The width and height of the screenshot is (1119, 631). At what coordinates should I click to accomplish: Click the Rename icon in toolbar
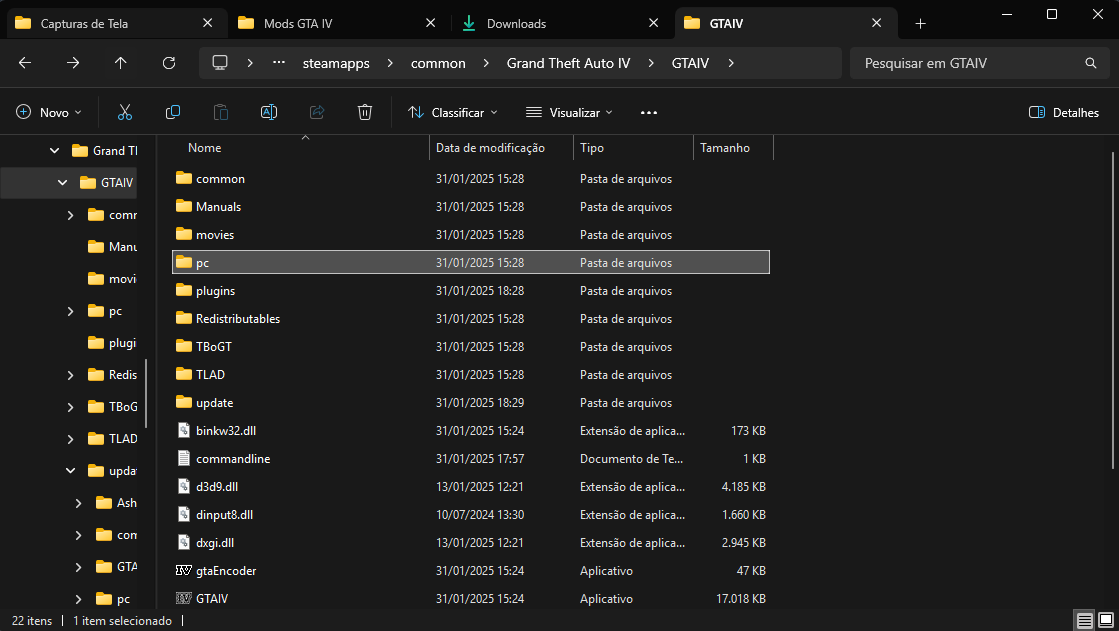[x=269, y=112]
